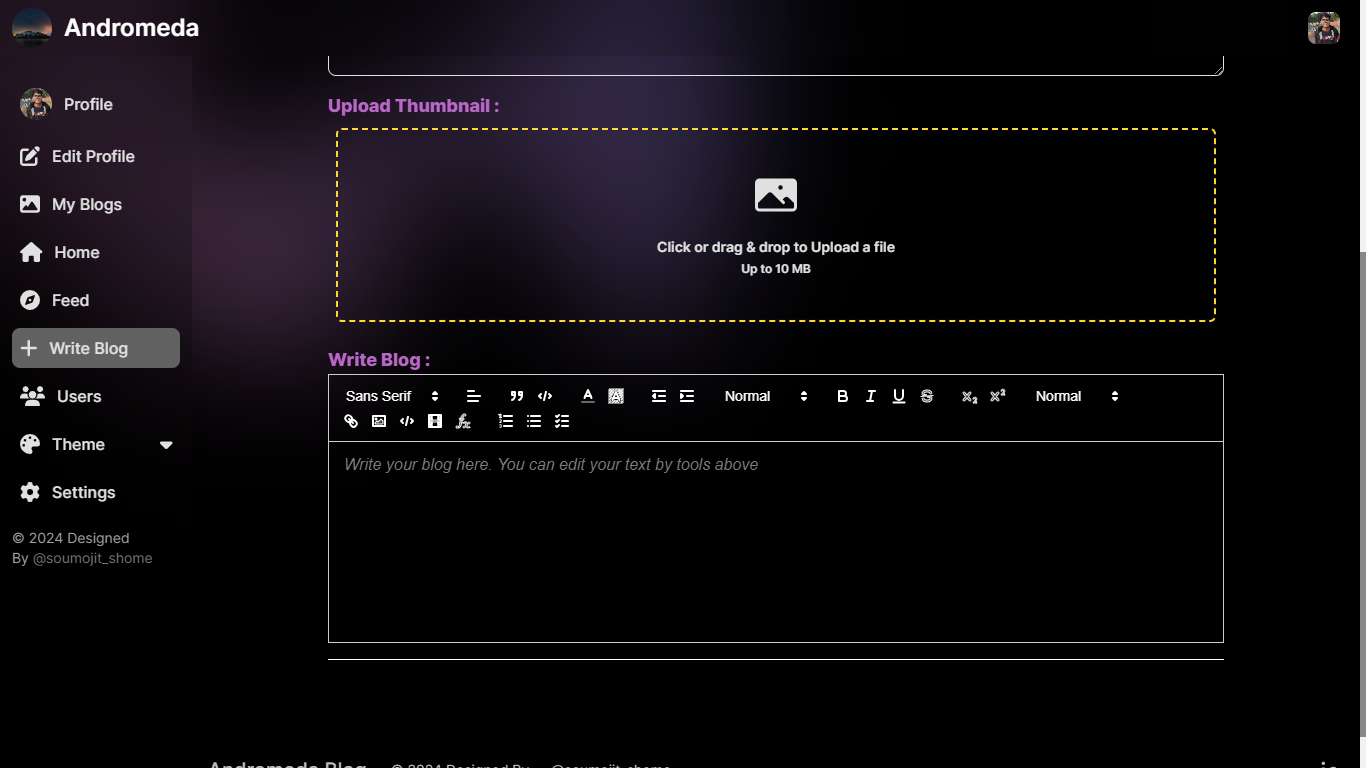This screenshot has height=768, width=1366.
Task: Click the My Blogs image icon
Action: (31, 204)
